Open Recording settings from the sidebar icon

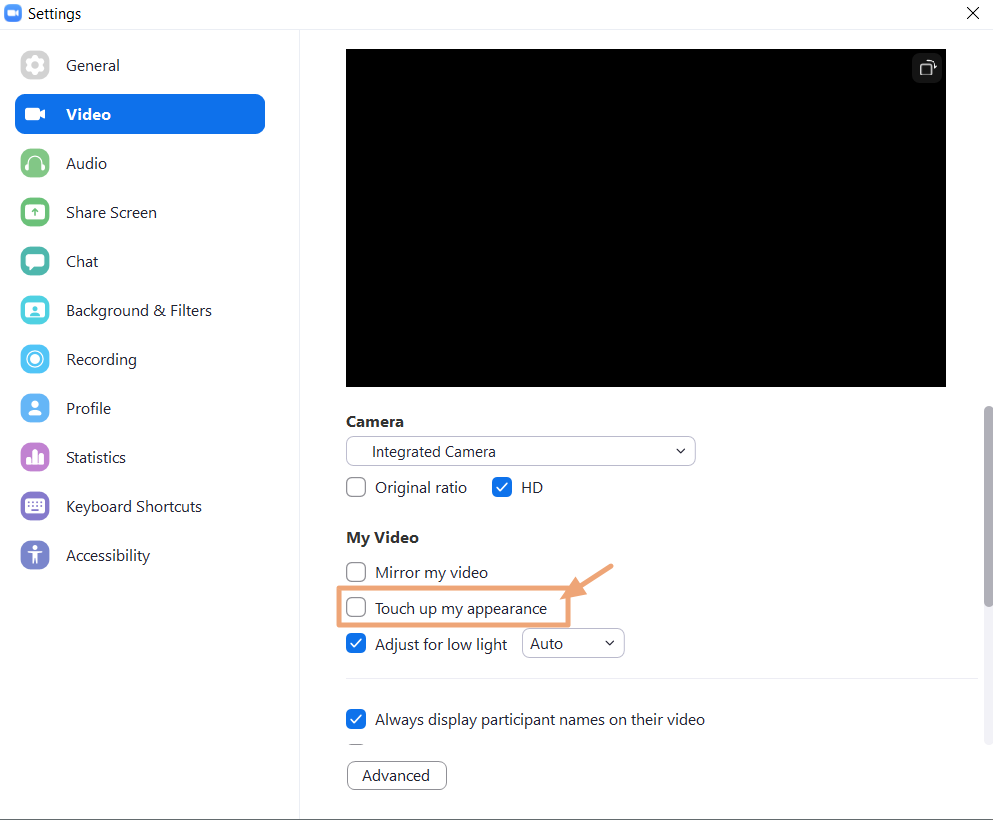35,359
